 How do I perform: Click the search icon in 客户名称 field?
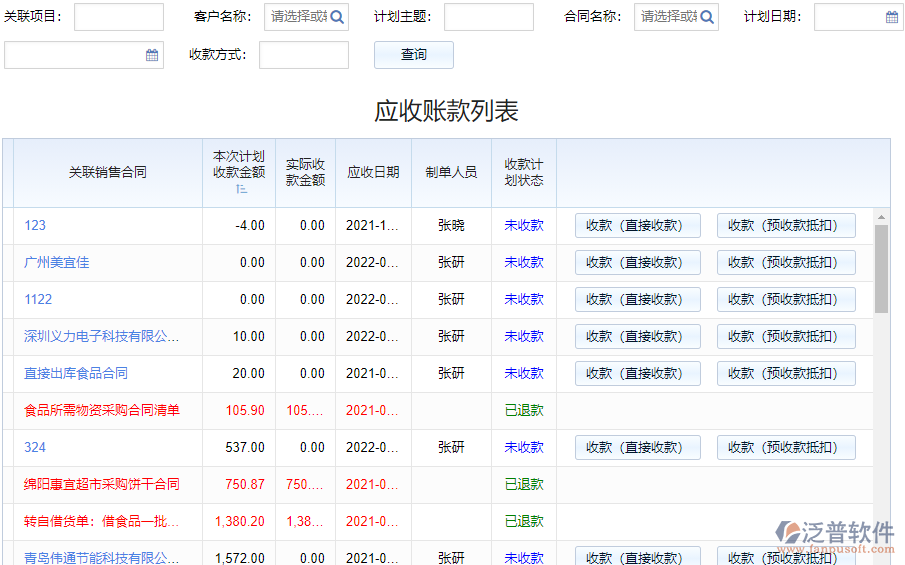(x=337, y=17)
